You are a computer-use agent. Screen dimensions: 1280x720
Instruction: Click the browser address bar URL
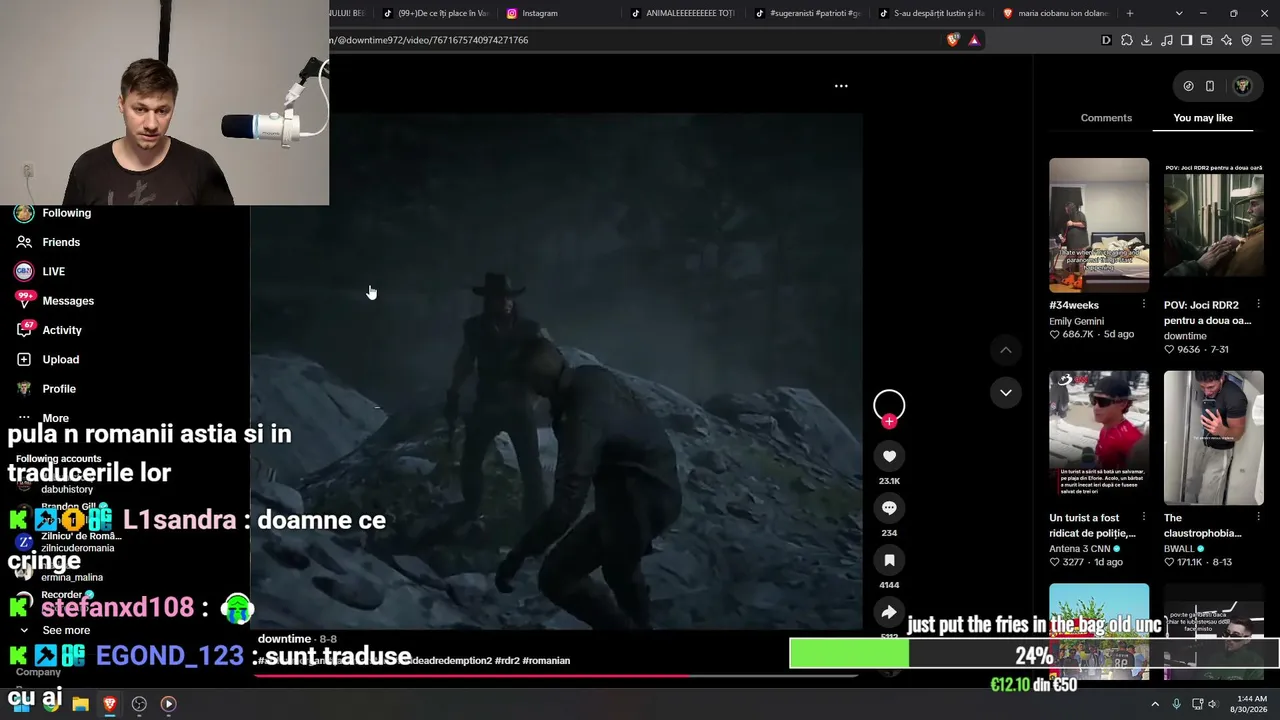430,40
